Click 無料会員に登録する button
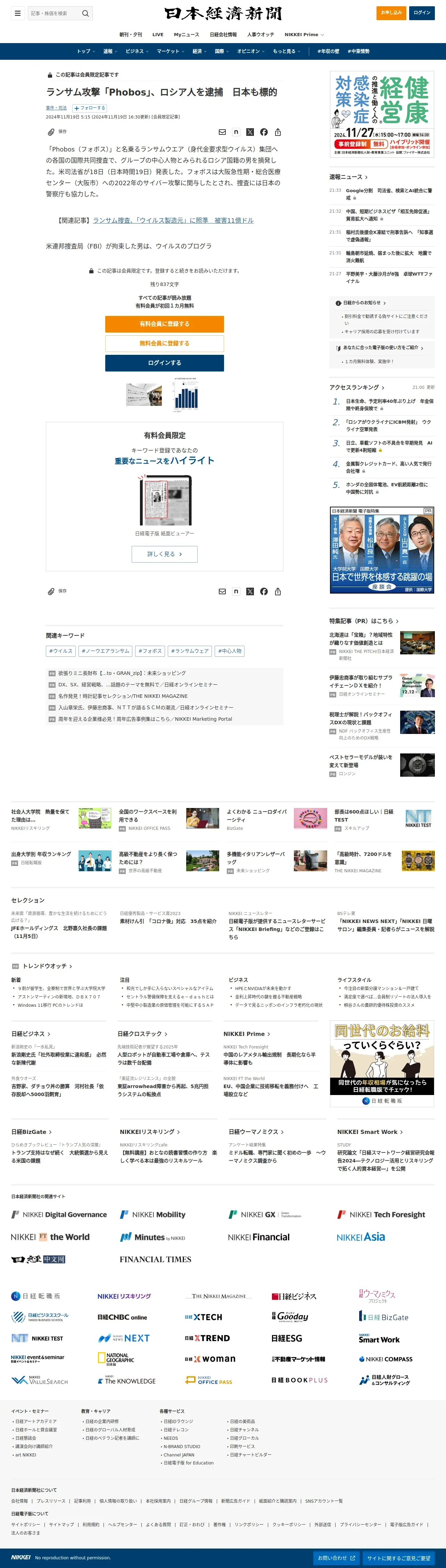This screenshot has height=1568, width=446. click(164, 343)
